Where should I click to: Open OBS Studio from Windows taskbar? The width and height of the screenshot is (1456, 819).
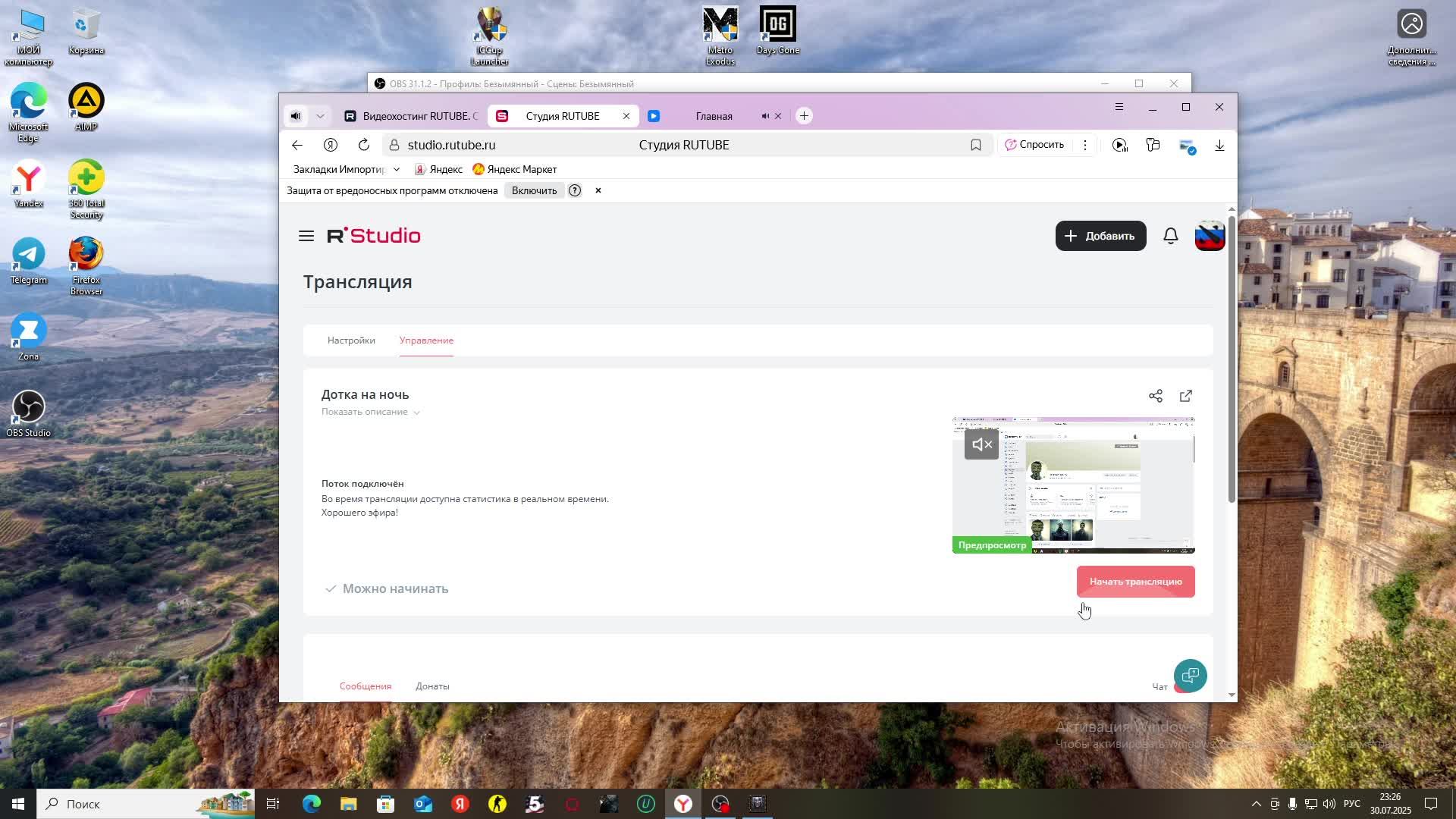point(720,804)
